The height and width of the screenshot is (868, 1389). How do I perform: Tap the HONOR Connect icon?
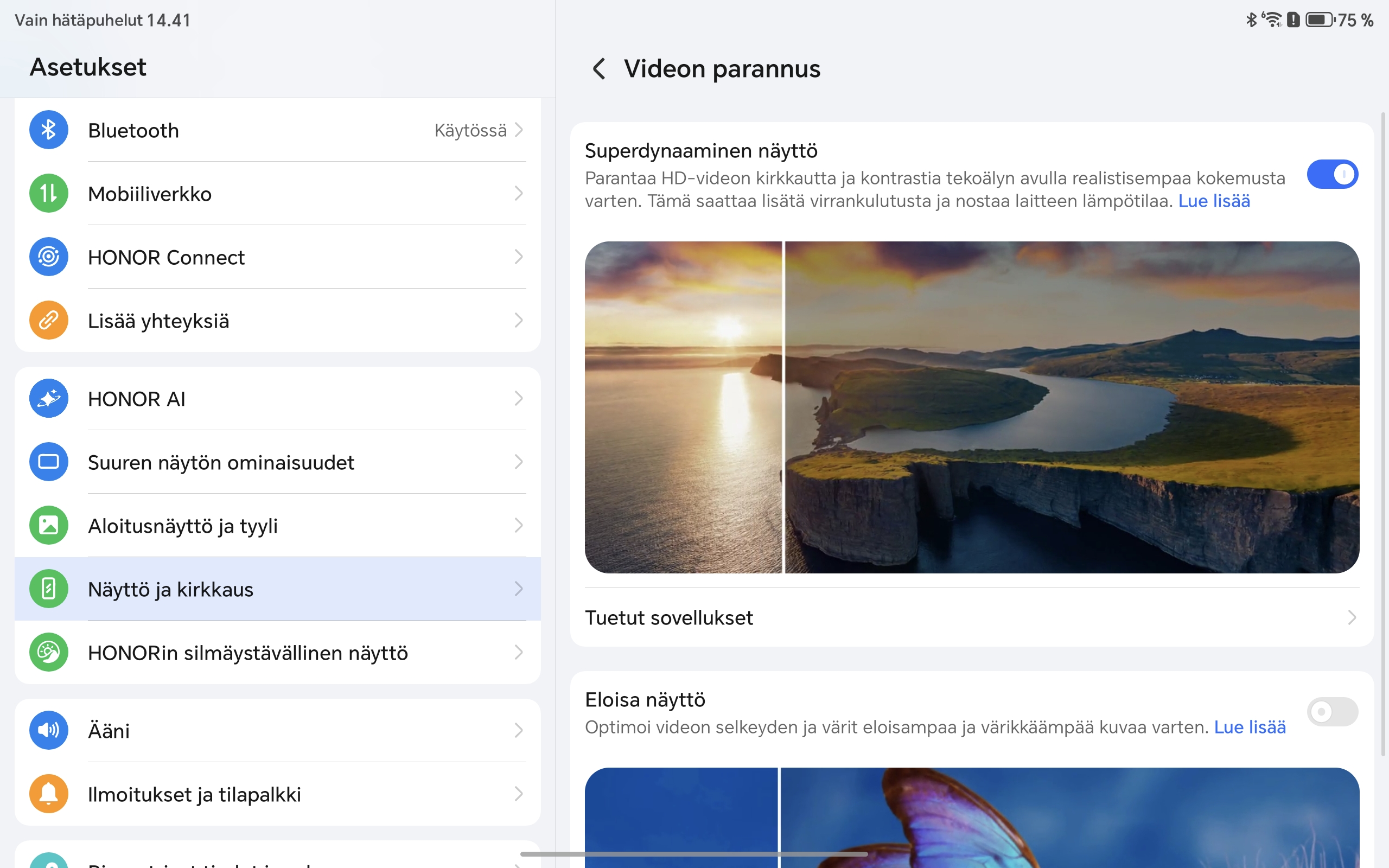point(49,257)
